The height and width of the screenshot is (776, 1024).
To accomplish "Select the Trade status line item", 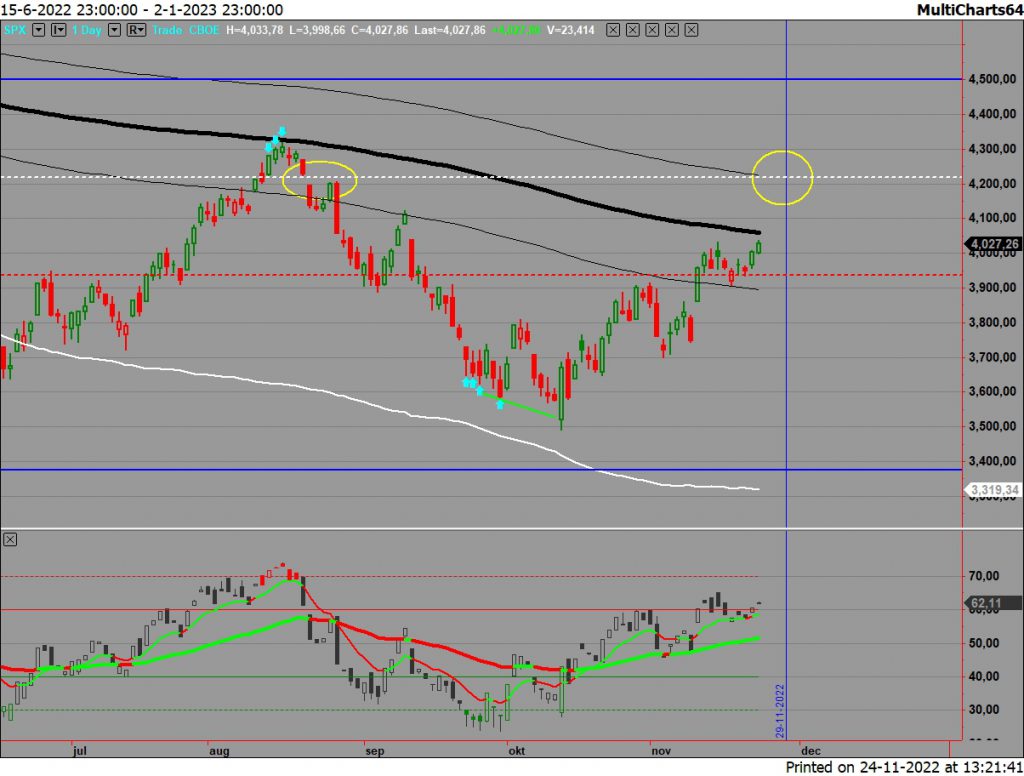I will [166, 30].
